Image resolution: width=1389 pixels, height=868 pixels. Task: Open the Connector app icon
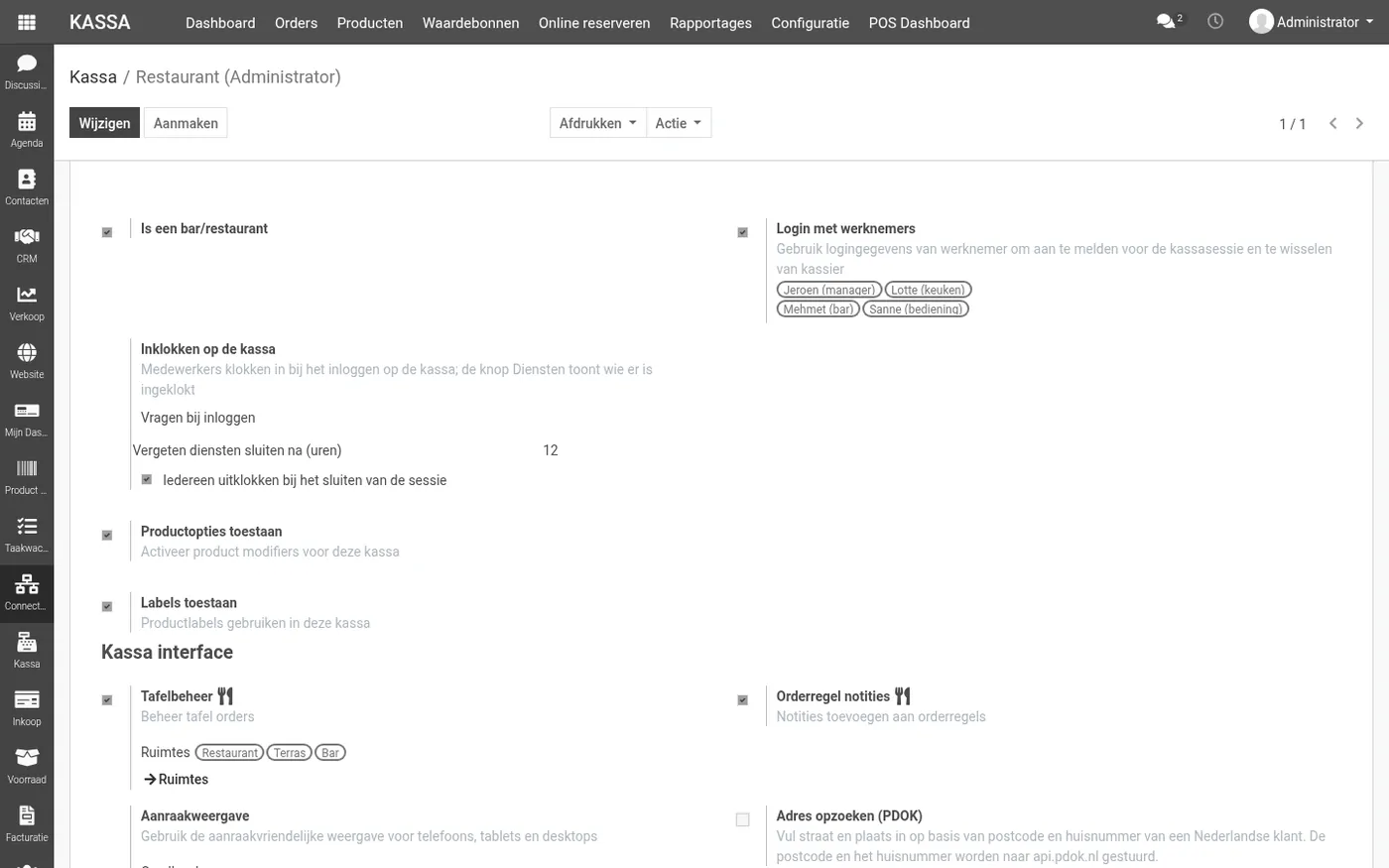[x=27, y=592]
